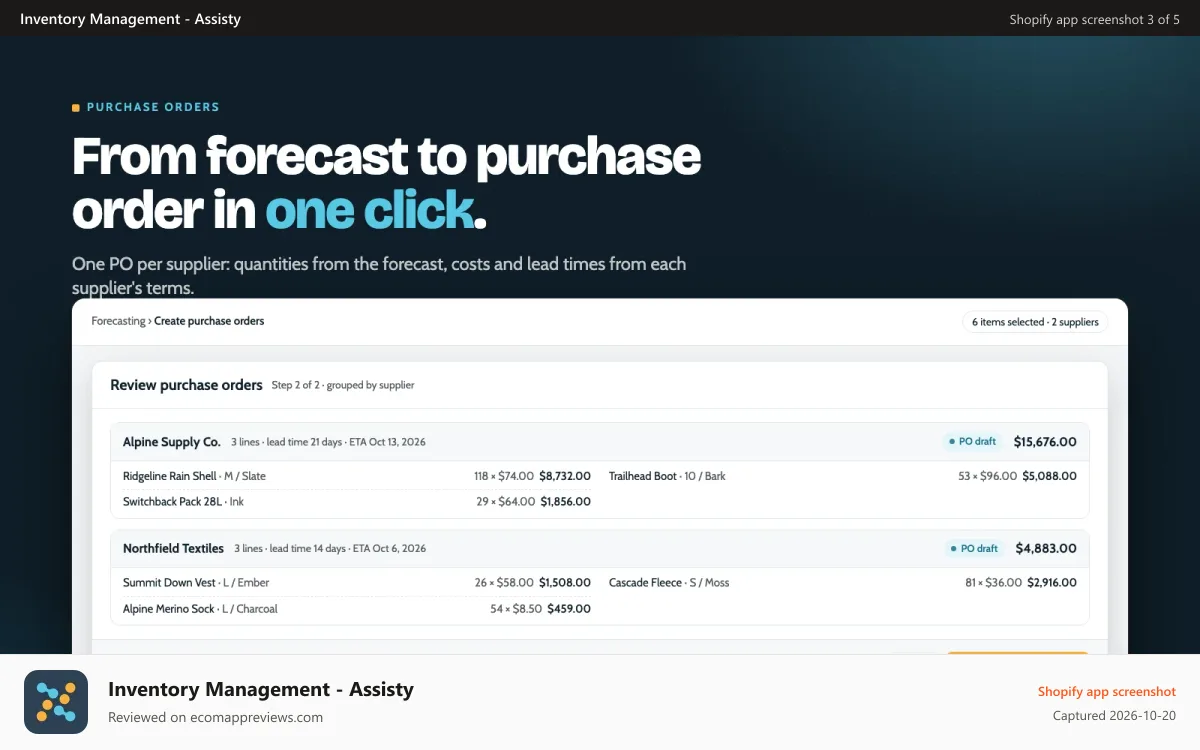Click the Create purchase orders breadcrumb
This screenshot has height=750, width=1200.
tap(209, 321)
